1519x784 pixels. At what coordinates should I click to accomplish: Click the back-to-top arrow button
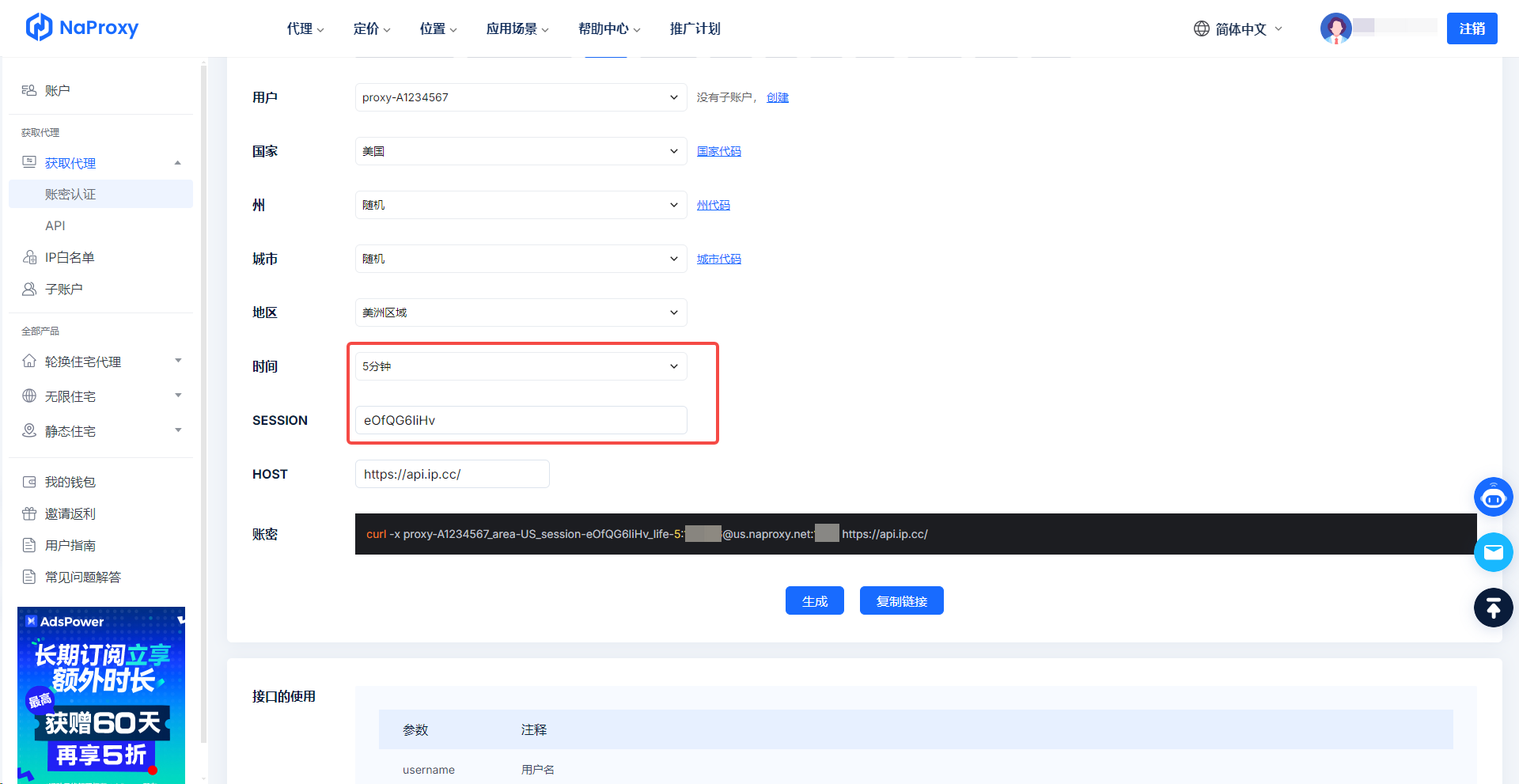1493,608
